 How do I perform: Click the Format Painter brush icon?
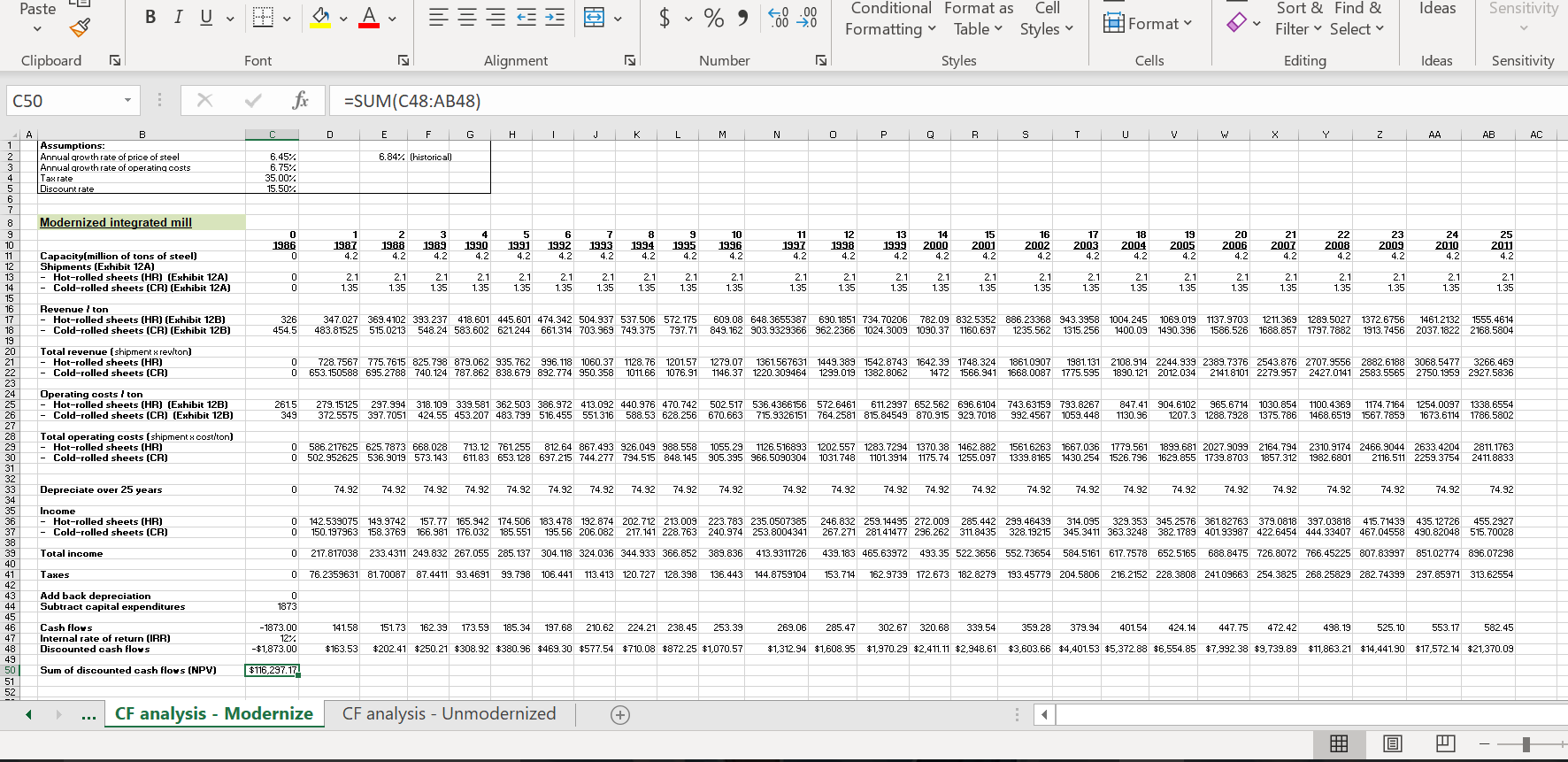coord(80,28)
